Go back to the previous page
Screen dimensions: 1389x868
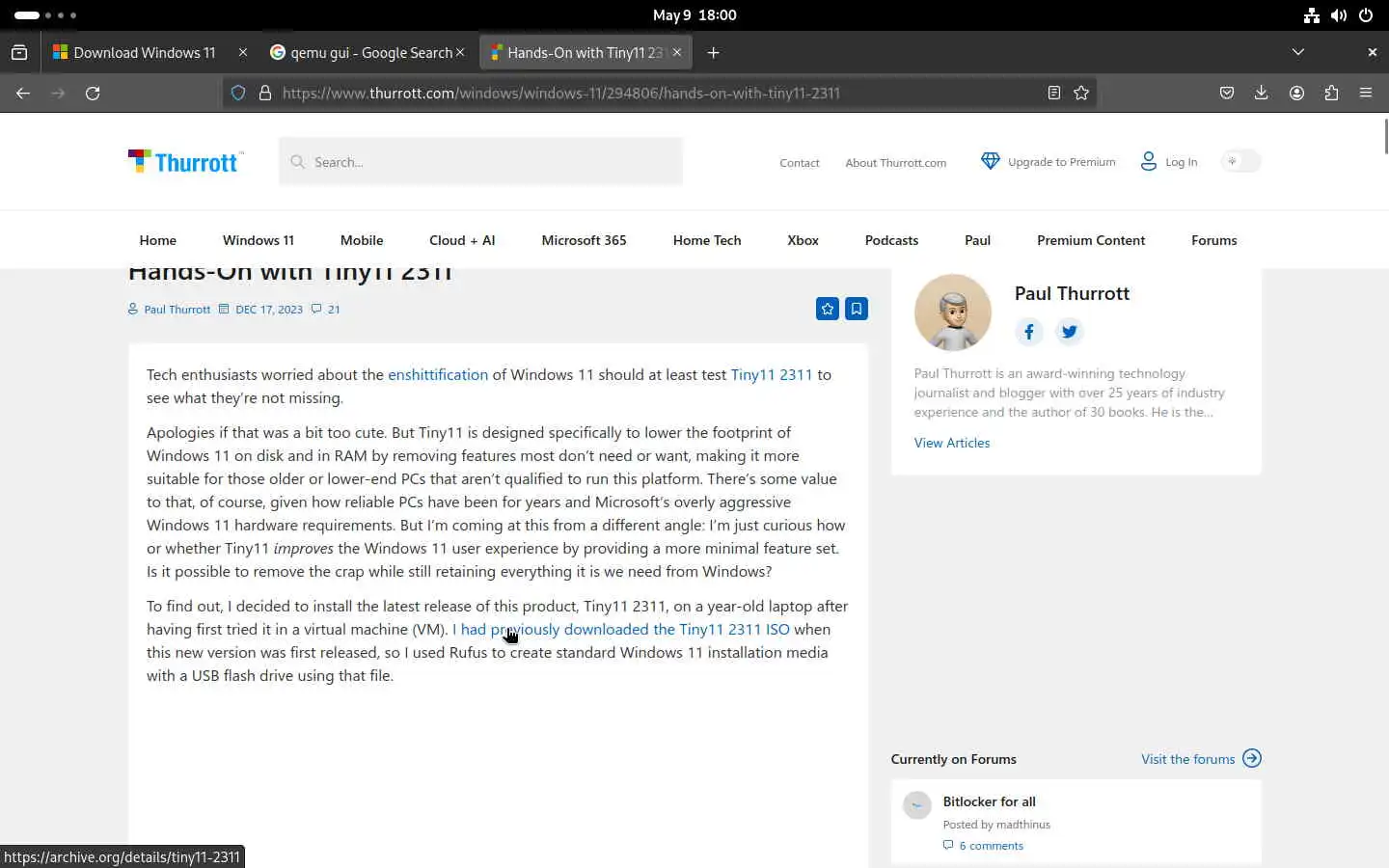[x=23, y=93]
